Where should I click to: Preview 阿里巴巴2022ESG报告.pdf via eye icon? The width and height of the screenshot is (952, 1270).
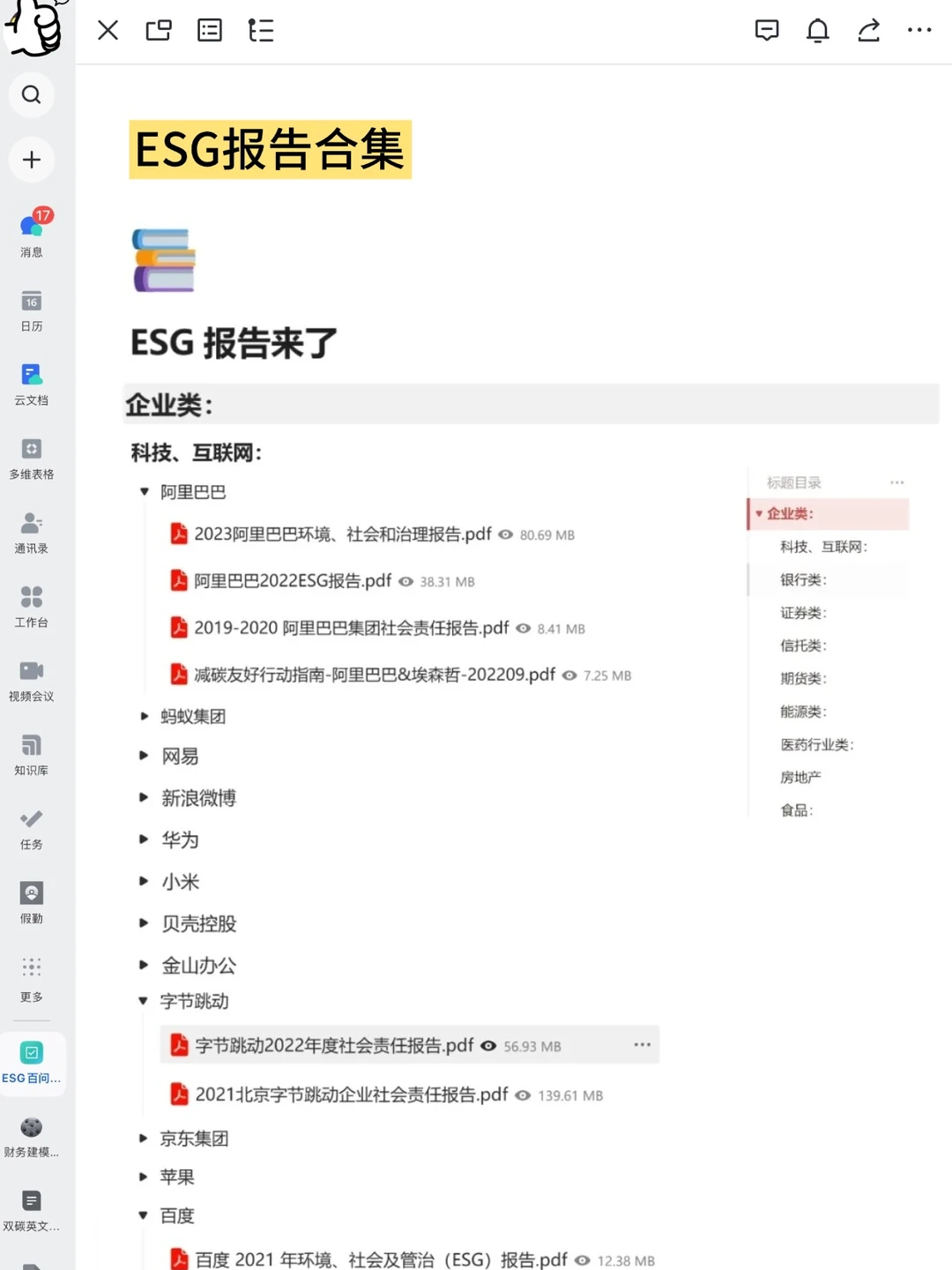[405, 581]
